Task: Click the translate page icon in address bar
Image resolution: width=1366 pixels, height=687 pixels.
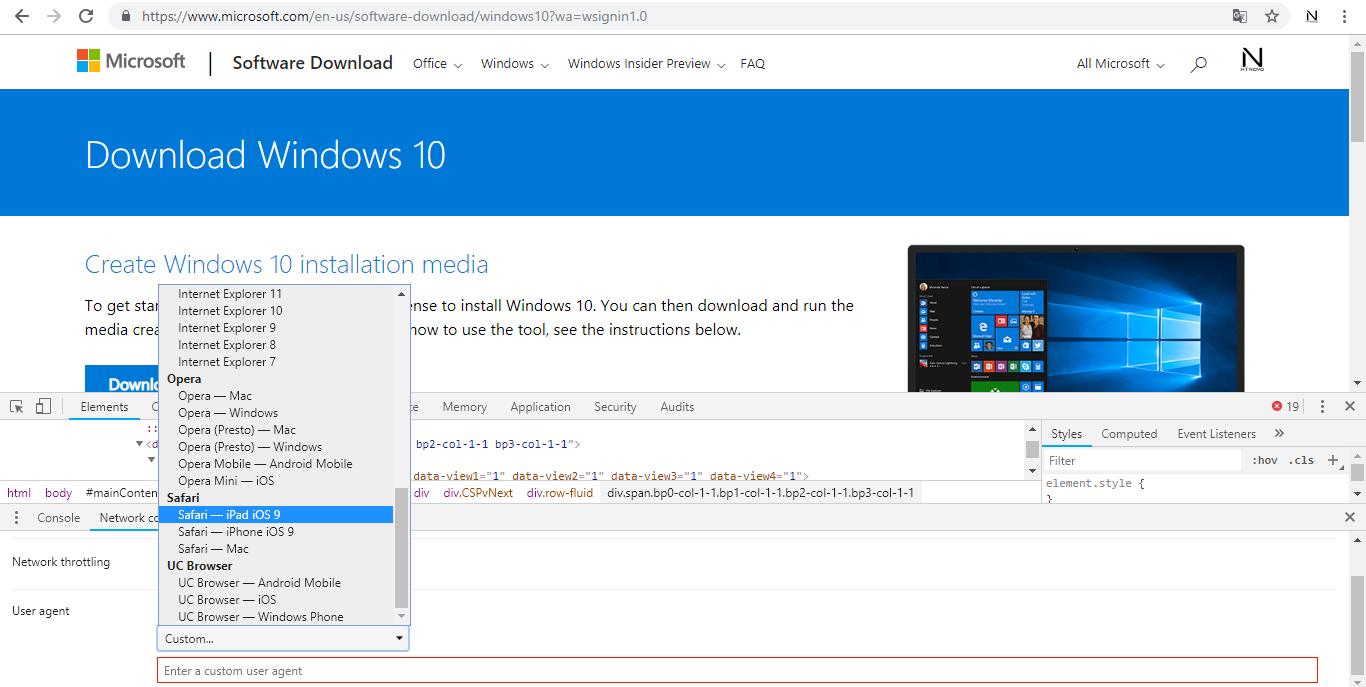Action: (1240, 16)
